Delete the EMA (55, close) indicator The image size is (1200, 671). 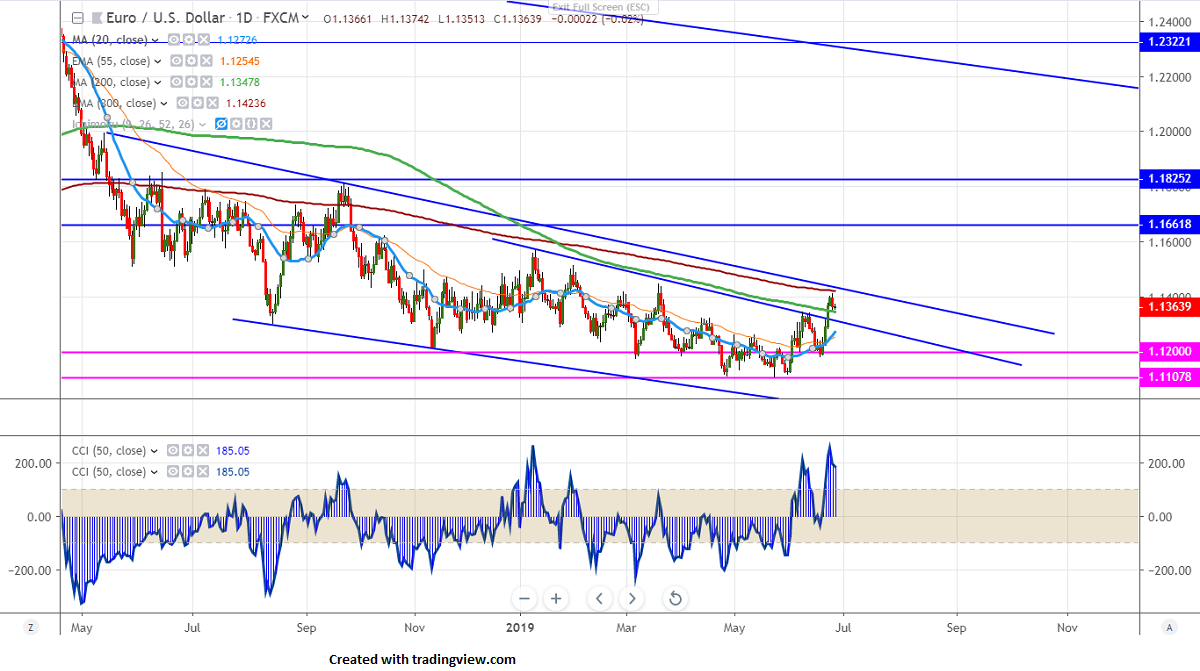(206, 61)
